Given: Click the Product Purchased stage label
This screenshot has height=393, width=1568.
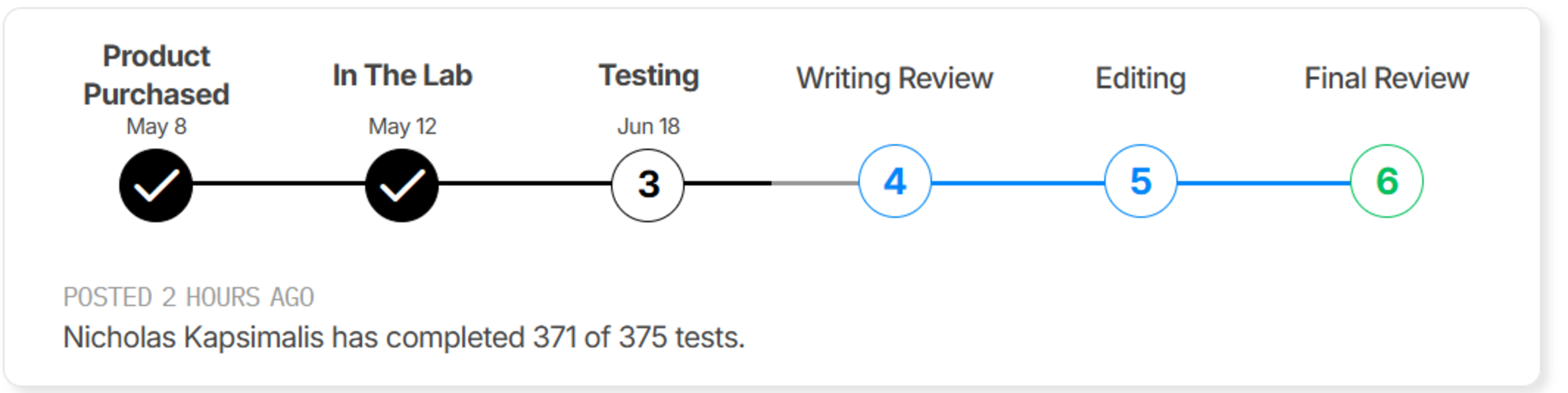Looking at the screenshot, I should click(156, 75).
